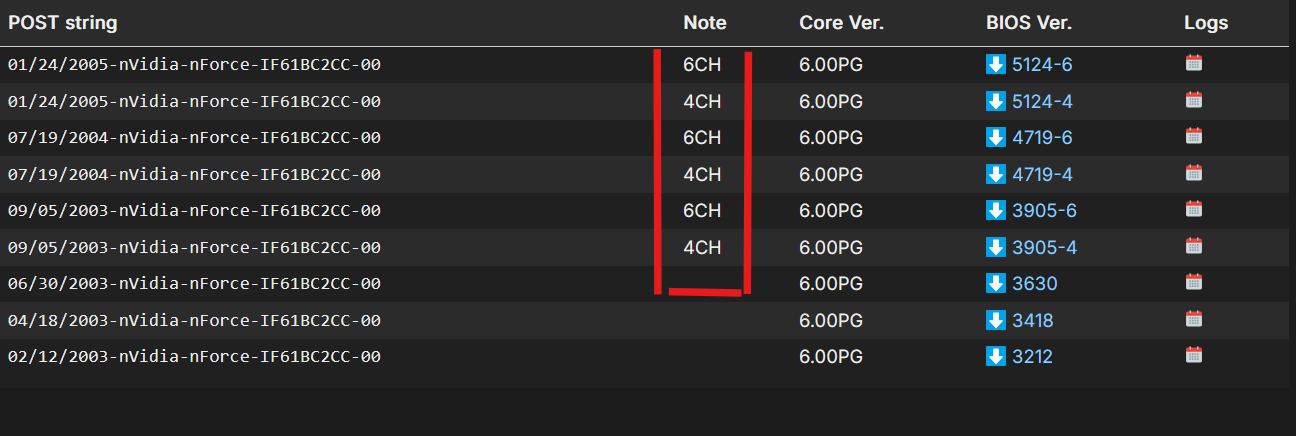Open logs calendar icon for 3905-4 row
This screenshot has width=1296, height=436.
(1193, 245)
